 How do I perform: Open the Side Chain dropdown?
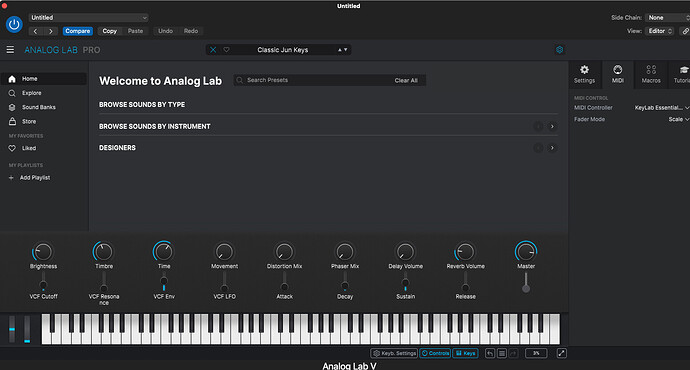(x=667, y=18)
